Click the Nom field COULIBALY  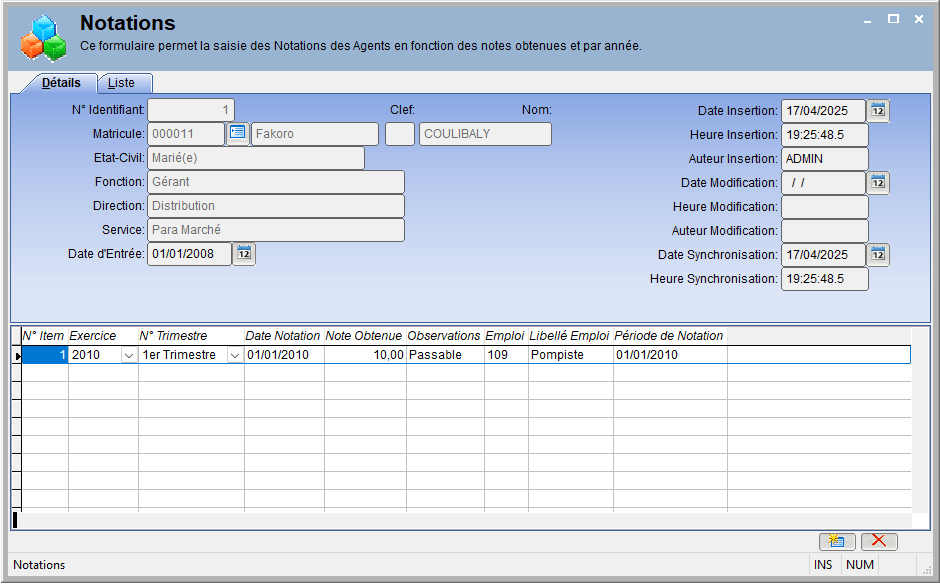click(x=485, y=134)
